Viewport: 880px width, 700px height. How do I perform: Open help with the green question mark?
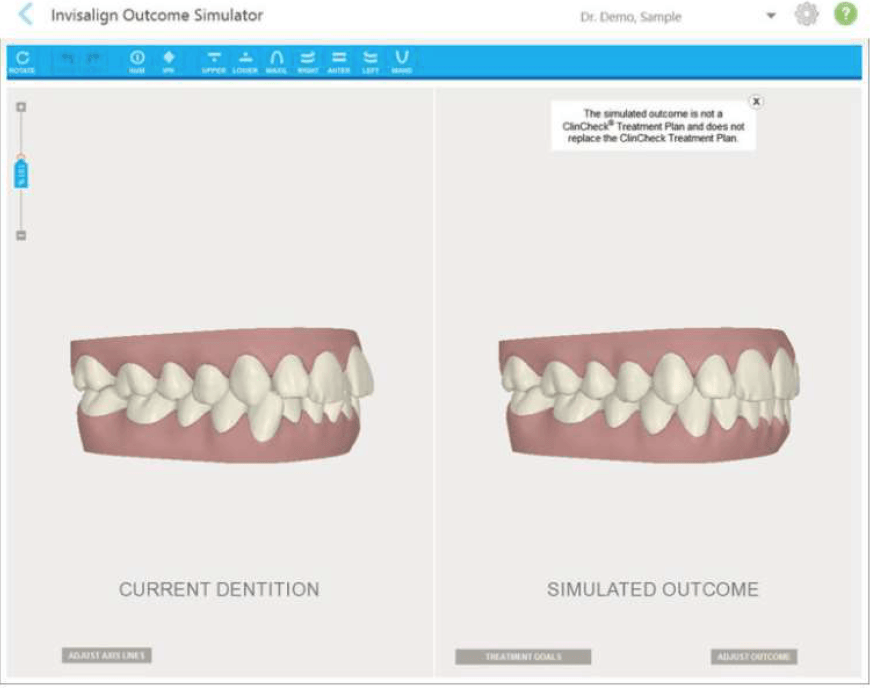coord(846,14)
